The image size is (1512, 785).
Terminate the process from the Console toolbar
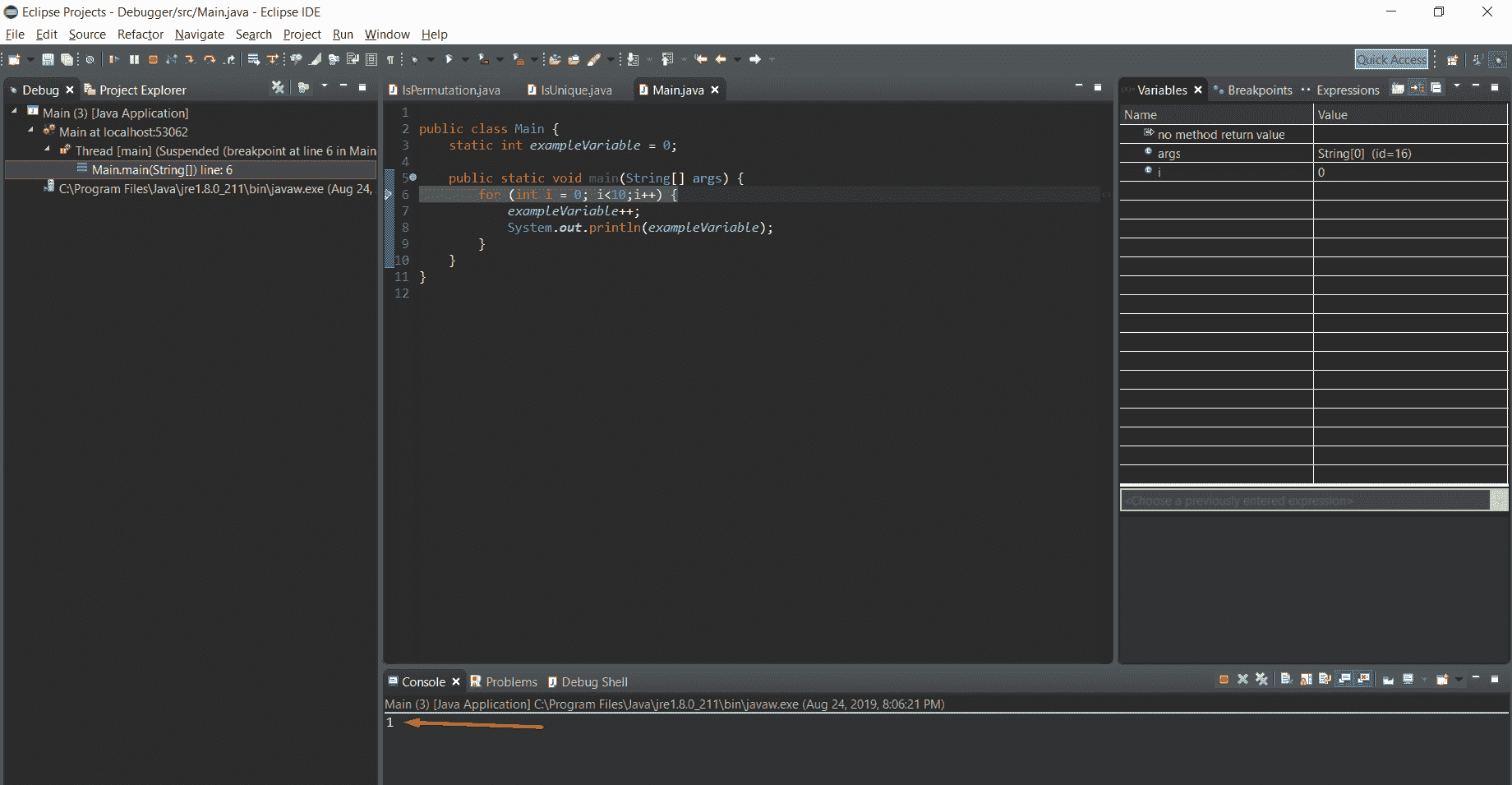coord(1224,679)
